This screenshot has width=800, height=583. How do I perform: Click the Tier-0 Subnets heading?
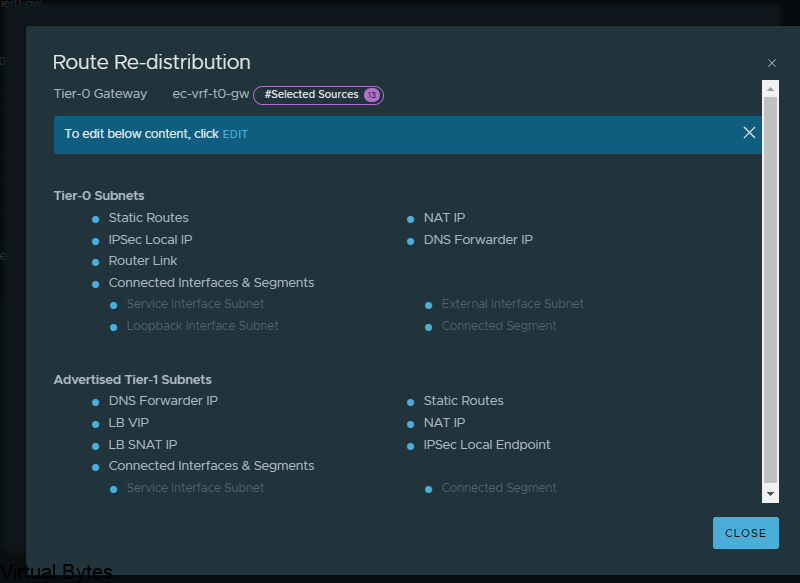point(99,196)
